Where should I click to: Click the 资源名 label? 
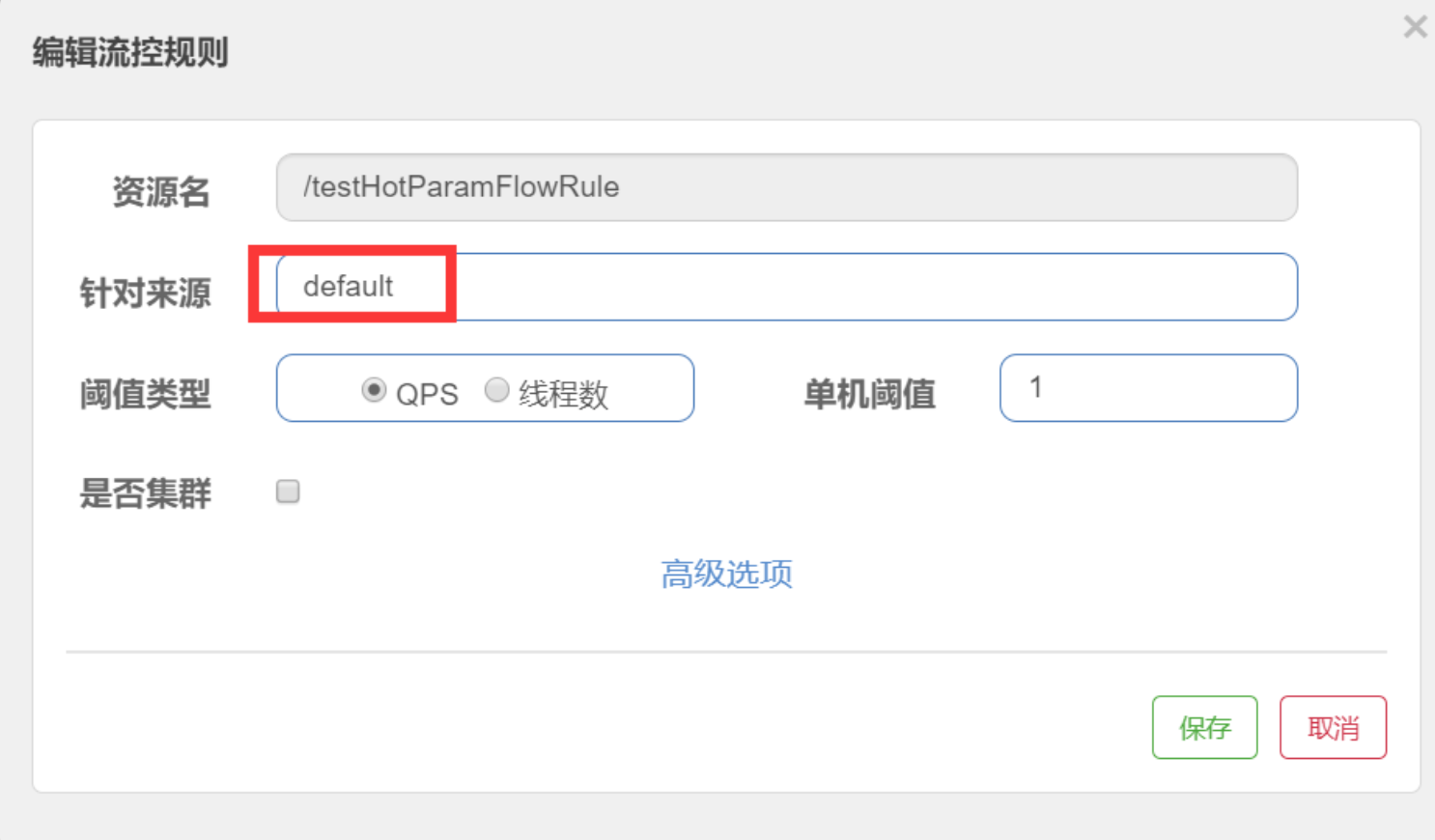click(x=161, y=191)
